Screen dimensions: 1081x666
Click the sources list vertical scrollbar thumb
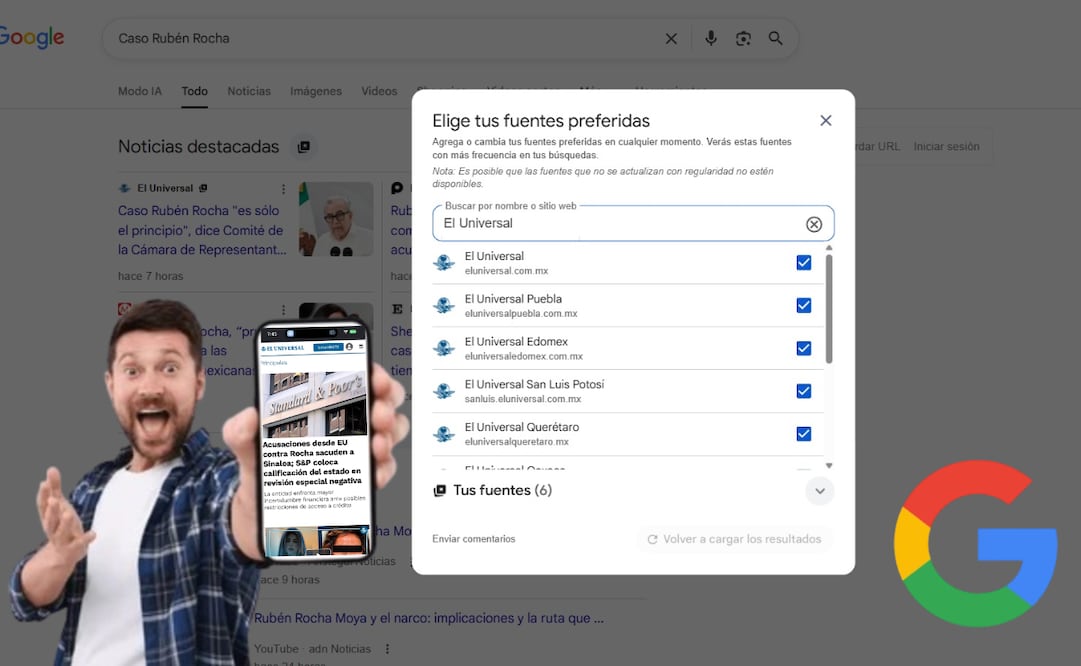point(829,308)
